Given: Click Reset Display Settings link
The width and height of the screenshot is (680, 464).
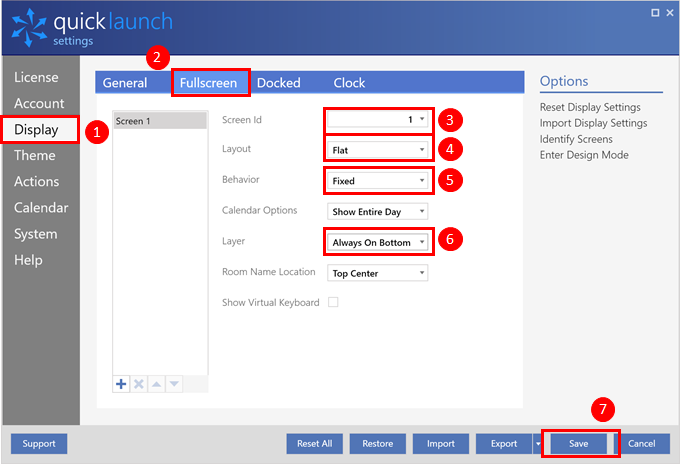Looking at the screenshot, I should point(590,107).
